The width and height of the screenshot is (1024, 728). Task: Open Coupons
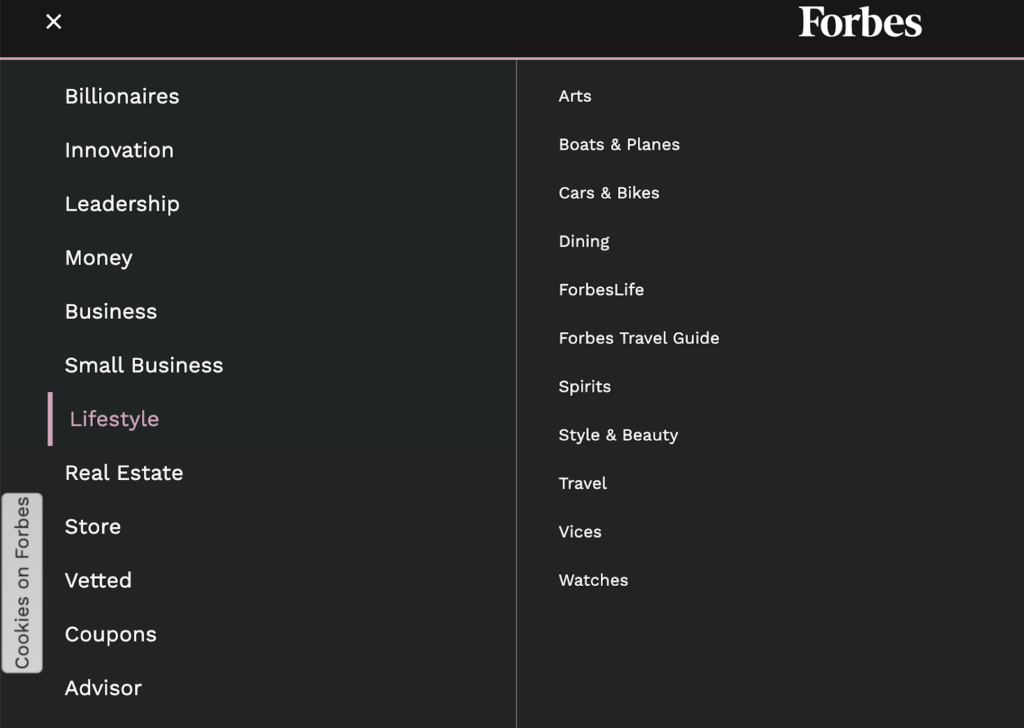(x=110, y=634)
